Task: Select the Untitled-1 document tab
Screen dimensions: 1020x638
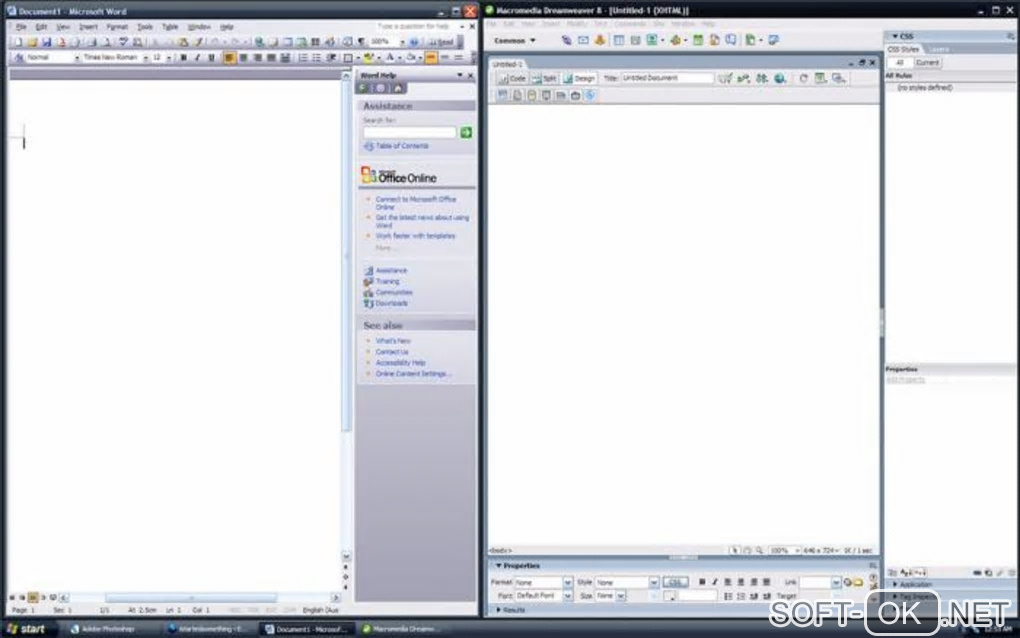Action: tap(507, 64)
